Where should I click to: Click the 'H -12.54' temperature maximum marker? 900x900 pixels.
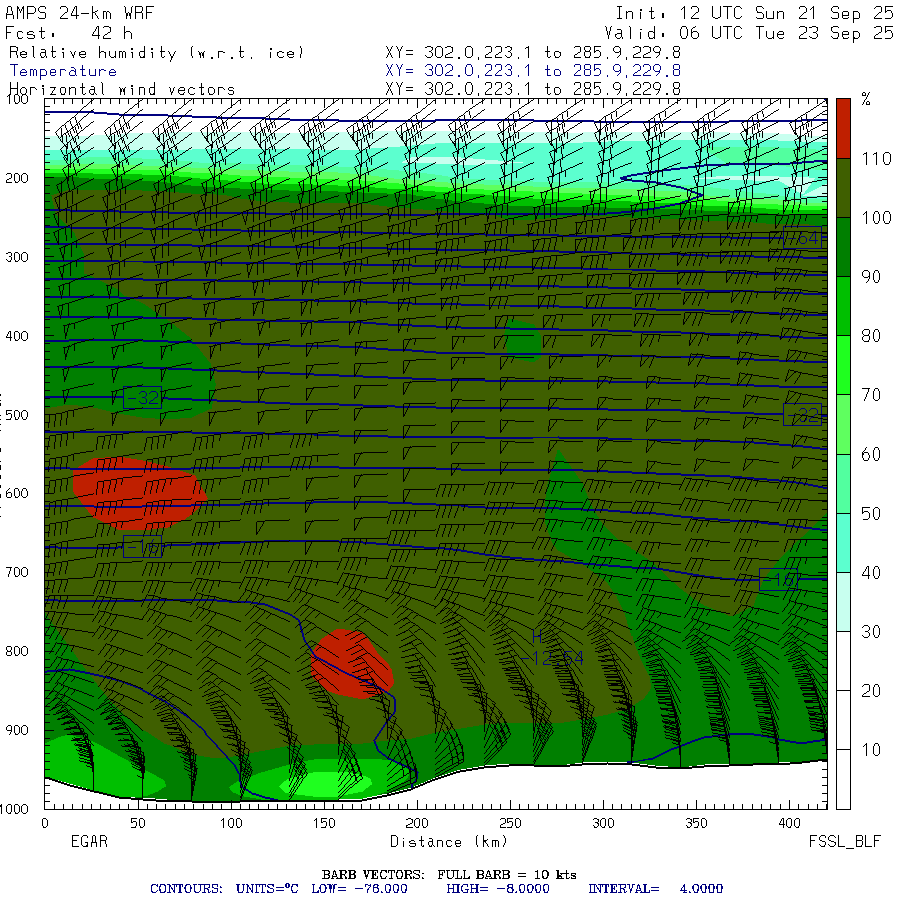(x=551, y=649)
